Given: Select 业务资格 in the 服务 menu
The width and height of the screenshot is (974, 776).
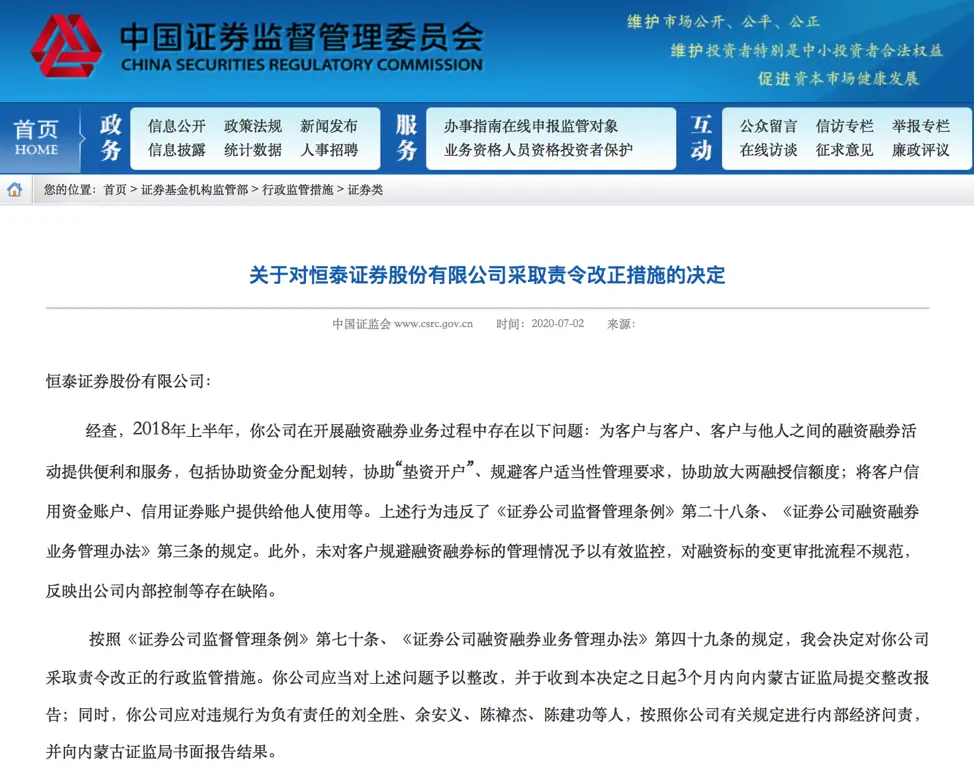Looking at the screenshot, I should [x=473, y=150].
